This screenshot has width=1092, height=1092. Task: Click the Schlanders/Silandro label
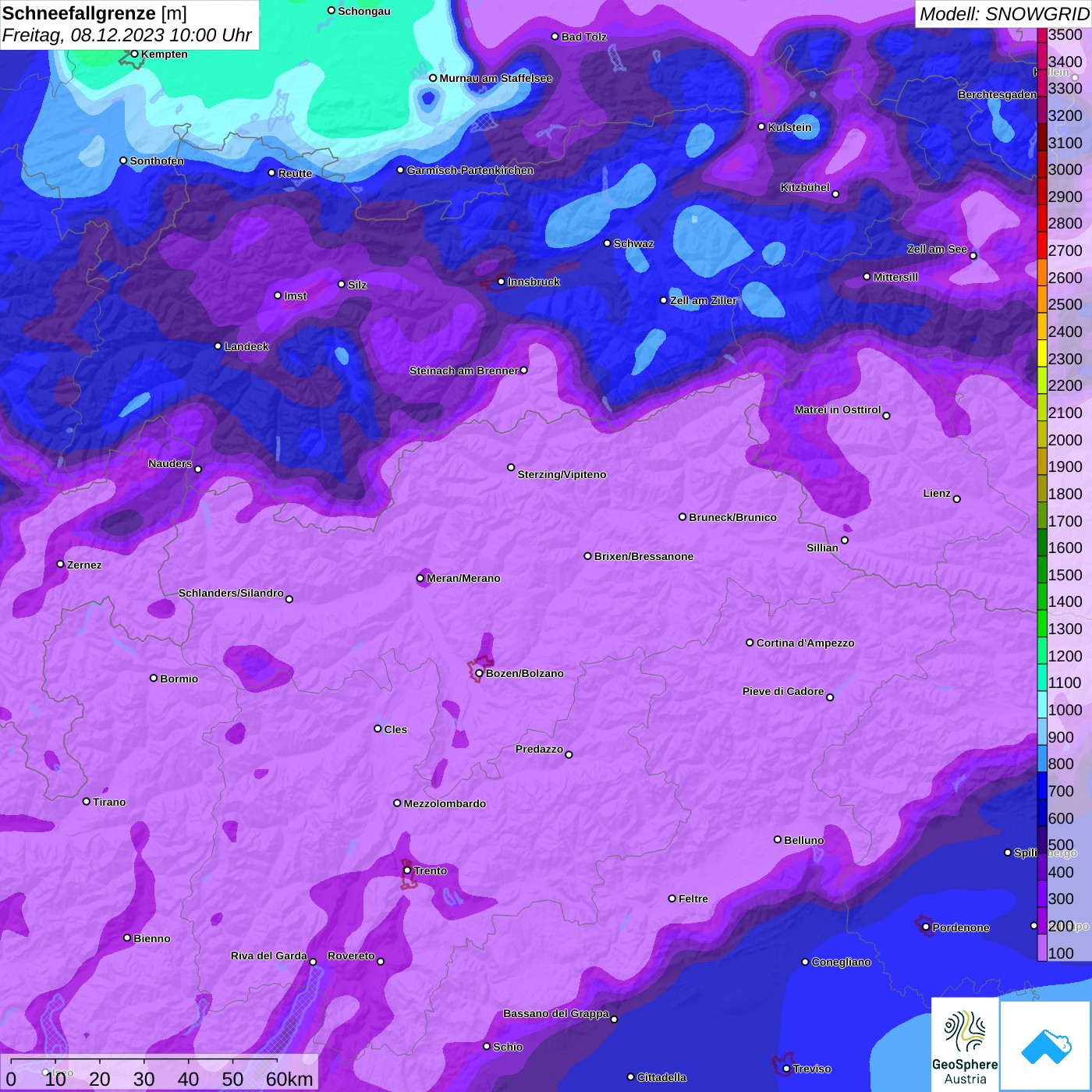(x=231, y=593)
